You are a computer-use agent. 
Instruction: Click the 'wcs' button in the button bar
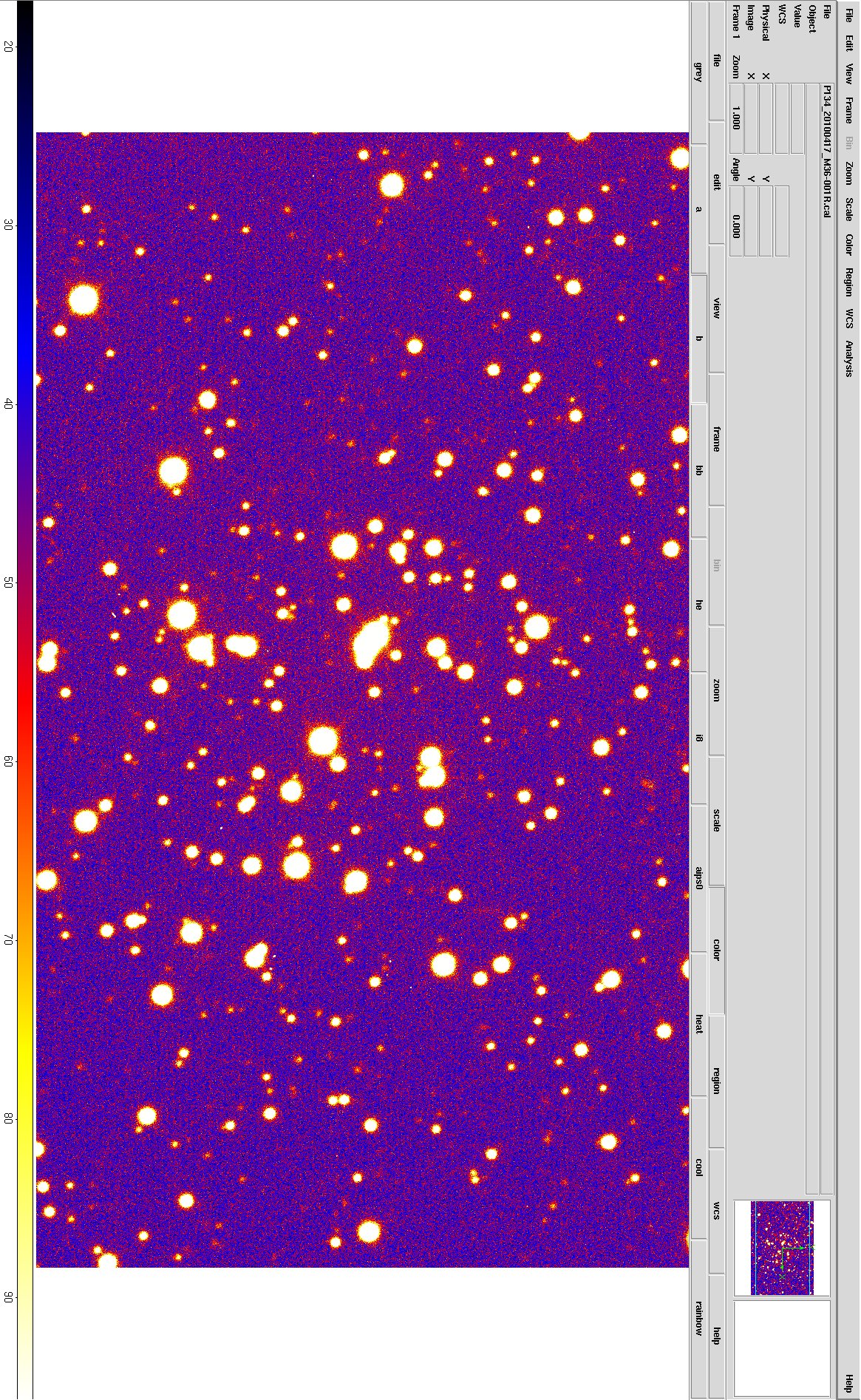pyautogui.click(x=717, y=1211)
